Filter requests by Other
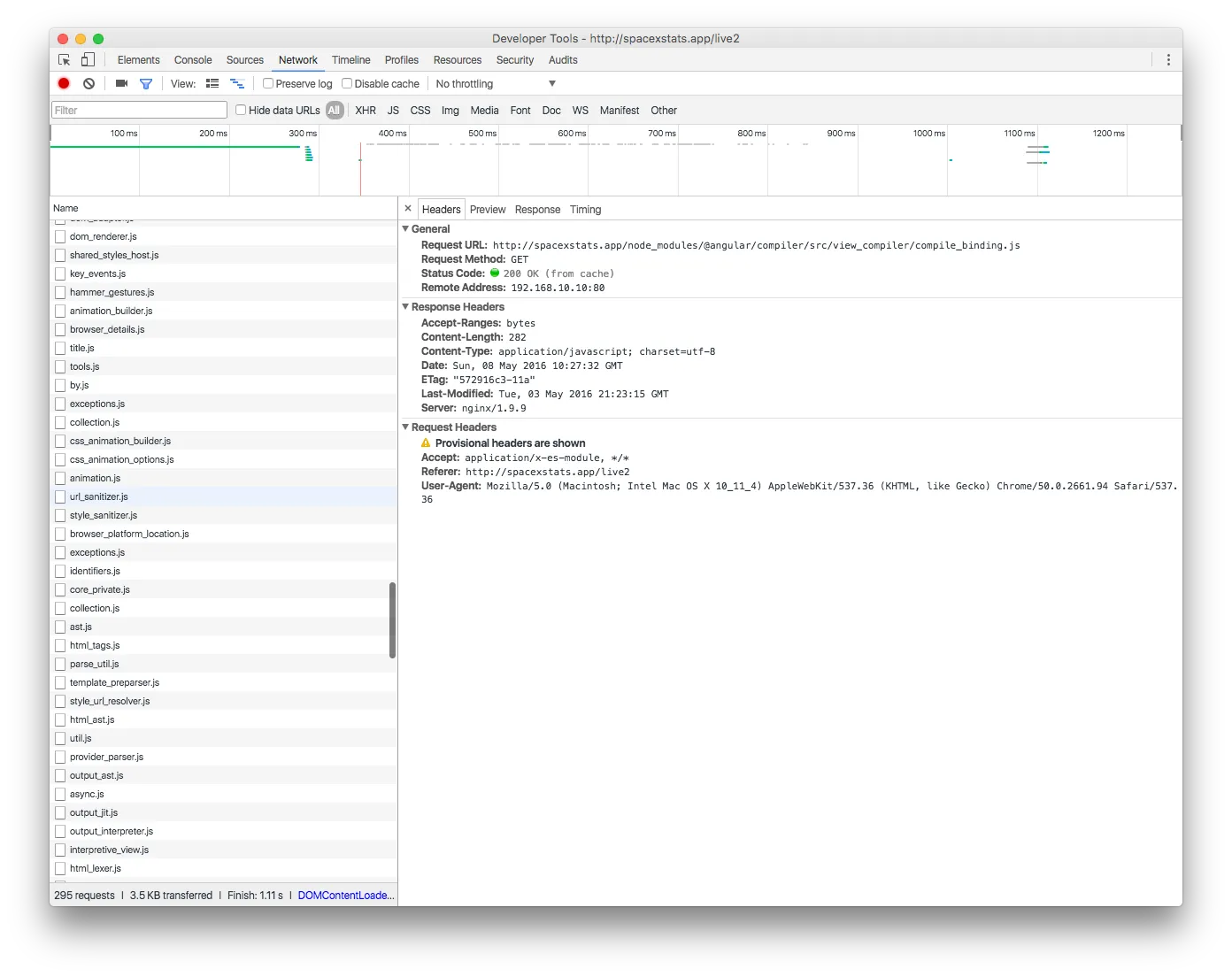Screen dimensions: 1232x977 coord(664,111)
